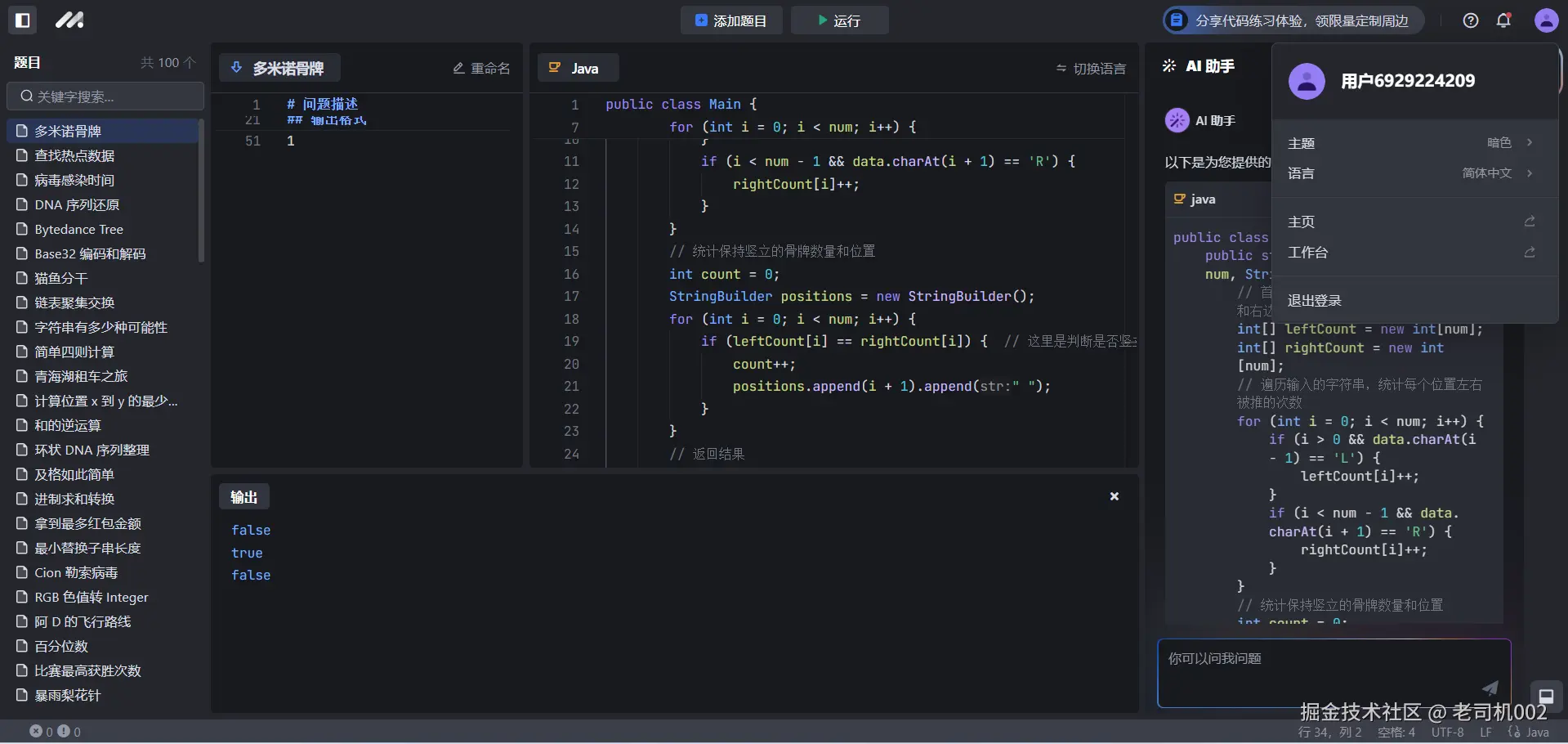The image size is (1568, 744).
Task: Click the chat bubble icon at bottom right
Action: tap(1546, 696)
